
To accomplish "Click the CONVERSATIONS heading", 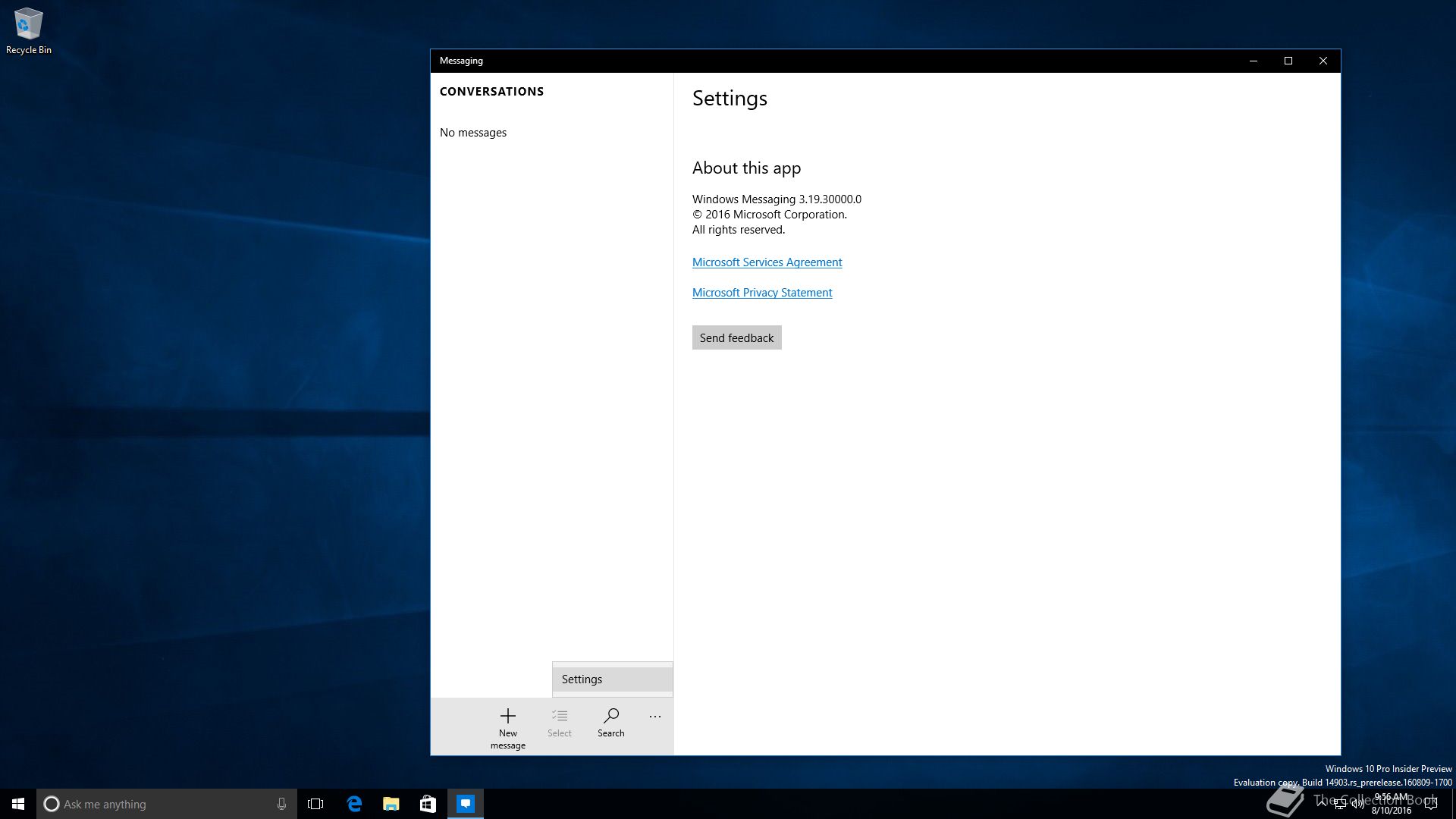I will click(491, 92).
